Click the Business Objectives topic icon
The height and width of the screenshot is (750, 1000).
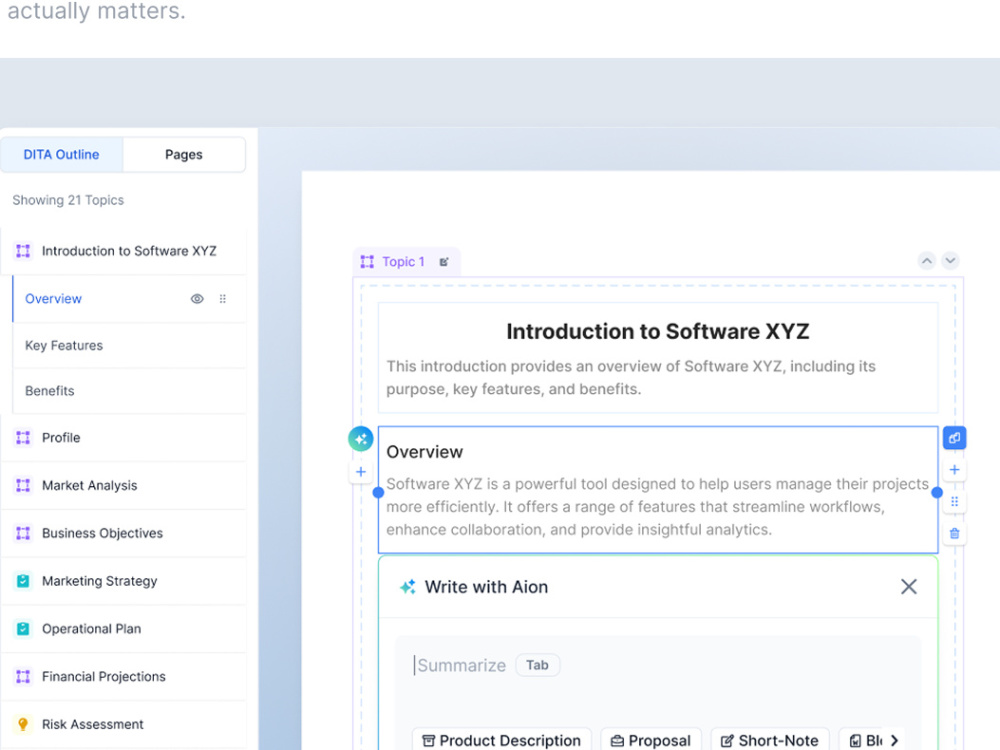[24, 533]
